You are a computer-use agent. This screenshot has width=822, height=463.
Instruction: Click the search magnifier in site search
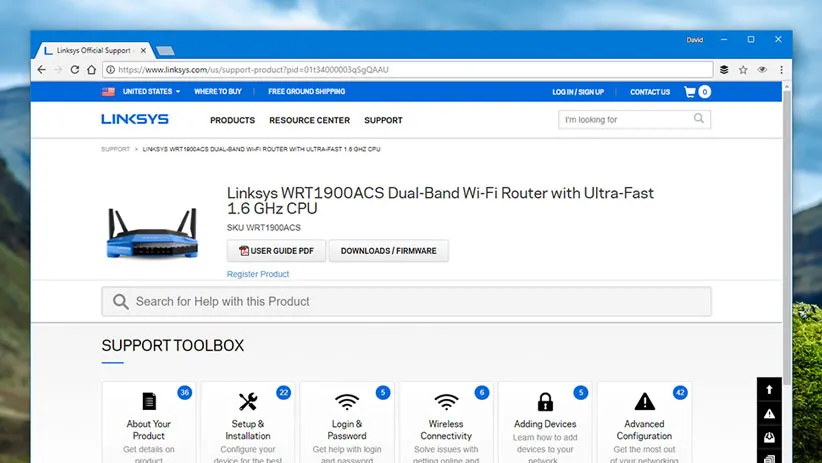pyautogui.click(x=699, y=119)
